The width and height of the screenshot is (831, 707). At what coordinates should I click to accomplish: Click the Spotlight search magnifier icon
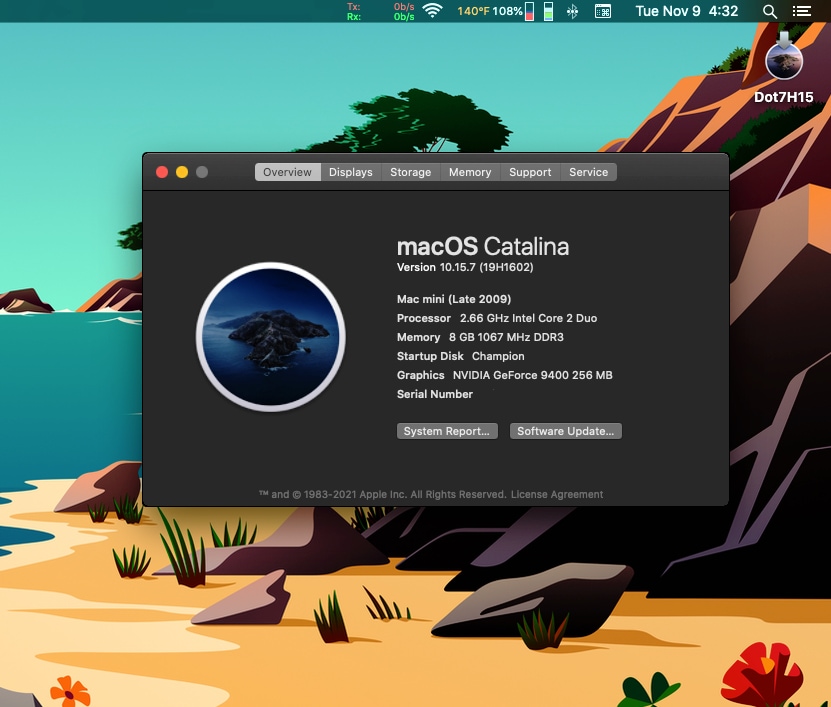tap(768, 11)
